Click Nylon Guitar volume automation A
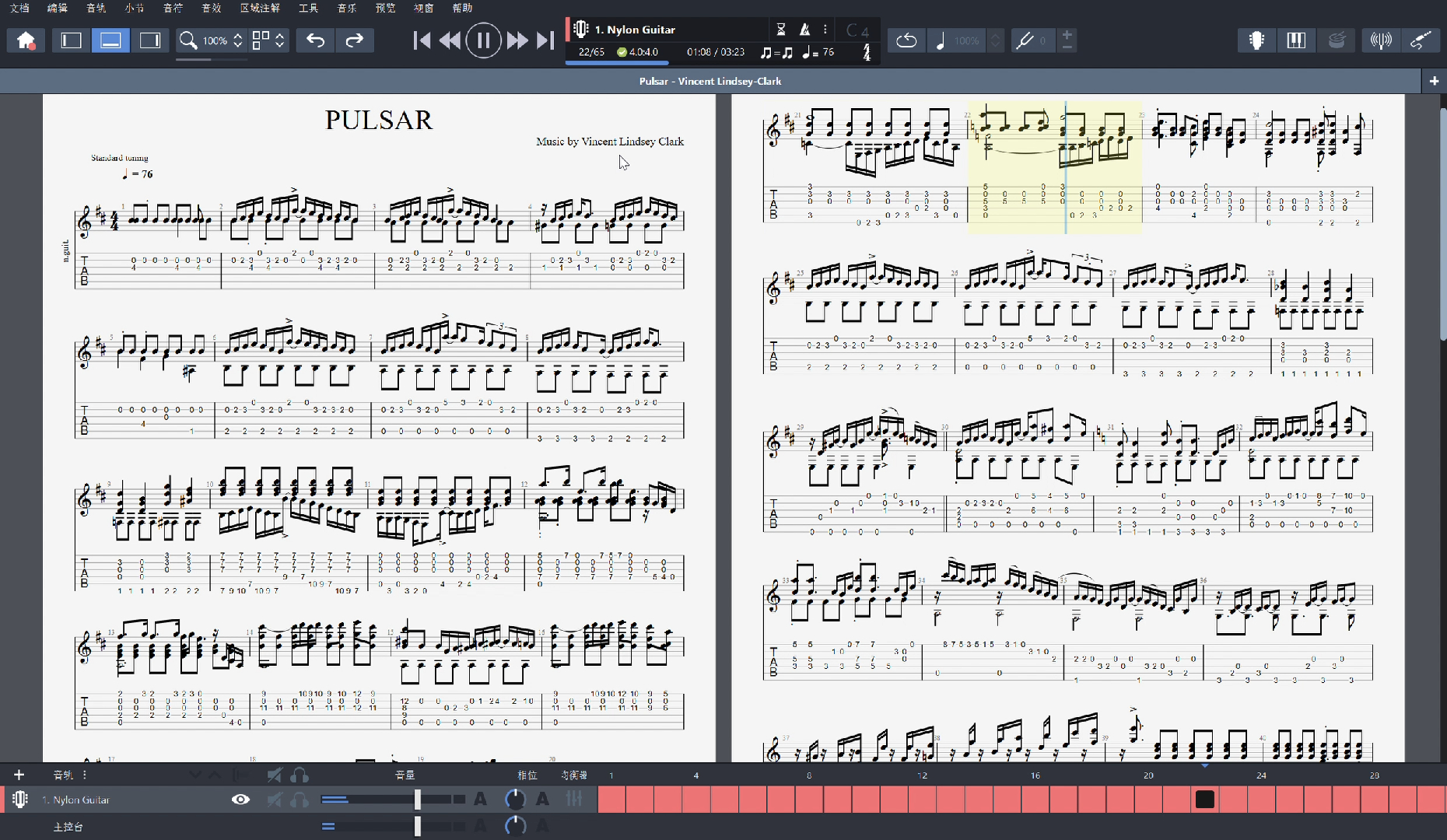This screenshot has width=1447, height=840. click(x=481, y=800)
